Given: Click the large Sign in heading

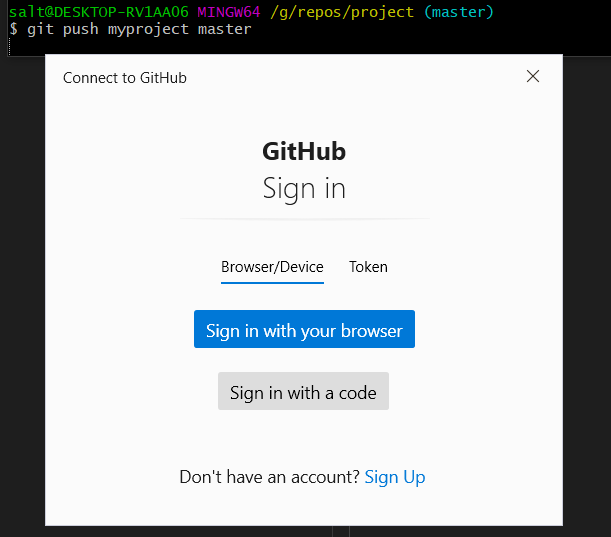Looking at the screenshot, I should pos(304,189).
